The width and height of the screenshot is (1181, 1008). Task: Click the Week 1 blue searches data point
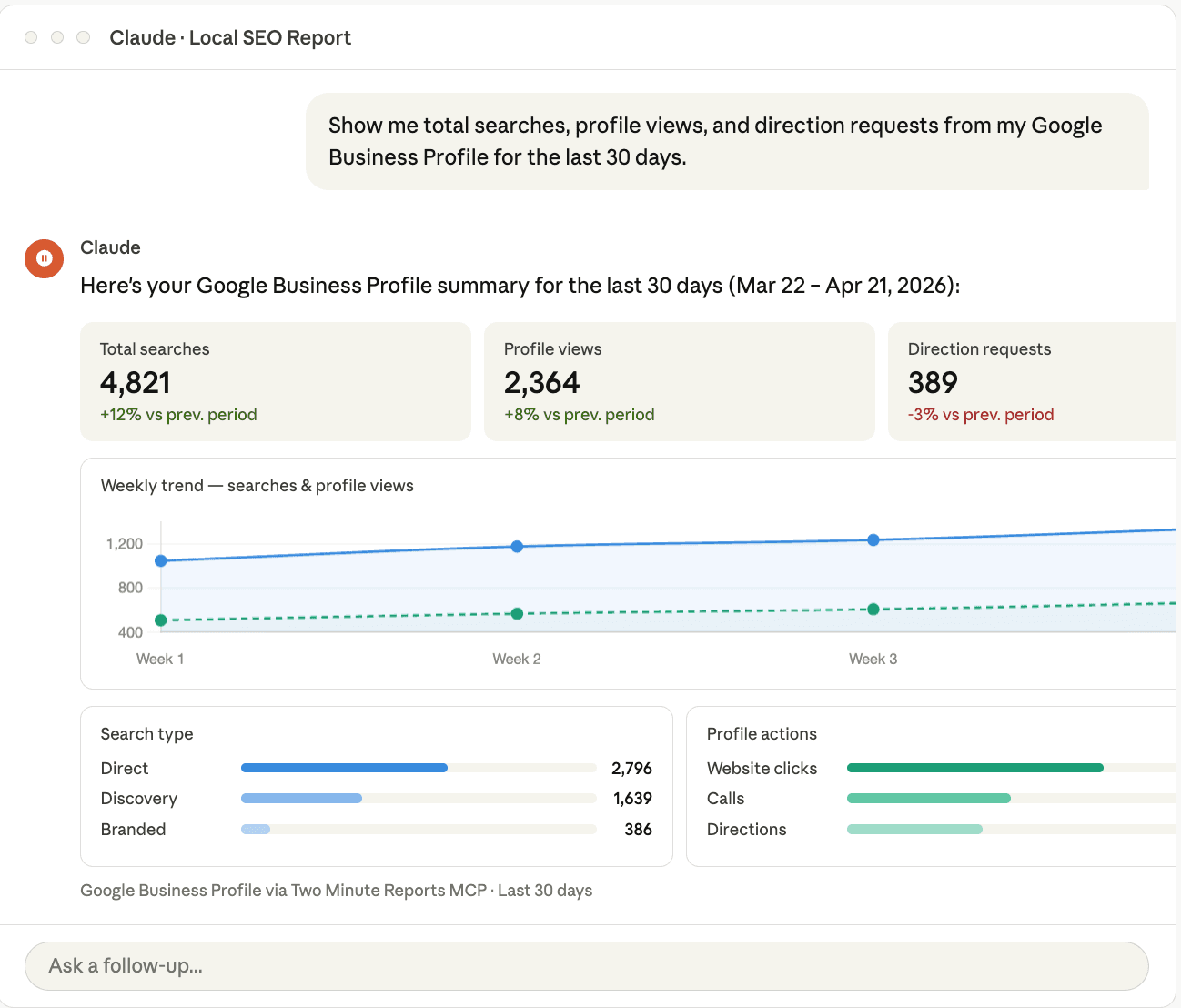coord(161,561)
